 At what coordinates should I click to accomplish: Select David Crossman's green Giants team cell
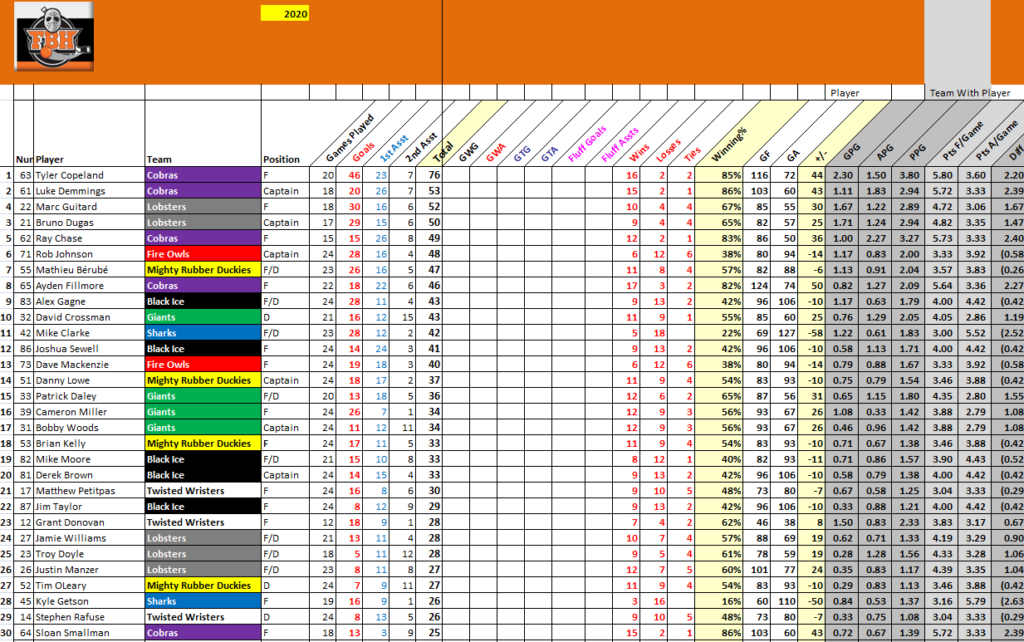(x=202, y=318)
